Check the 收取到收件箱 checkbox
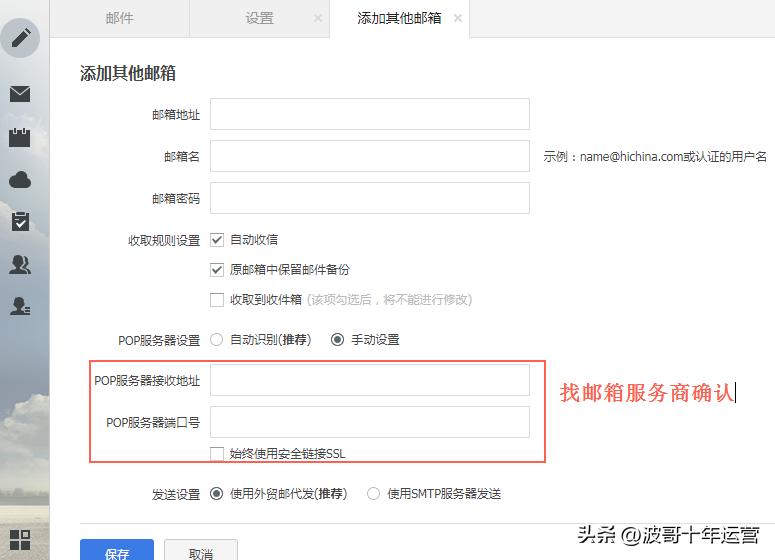This screenshot has height=560, width=775. pos(217,300)
